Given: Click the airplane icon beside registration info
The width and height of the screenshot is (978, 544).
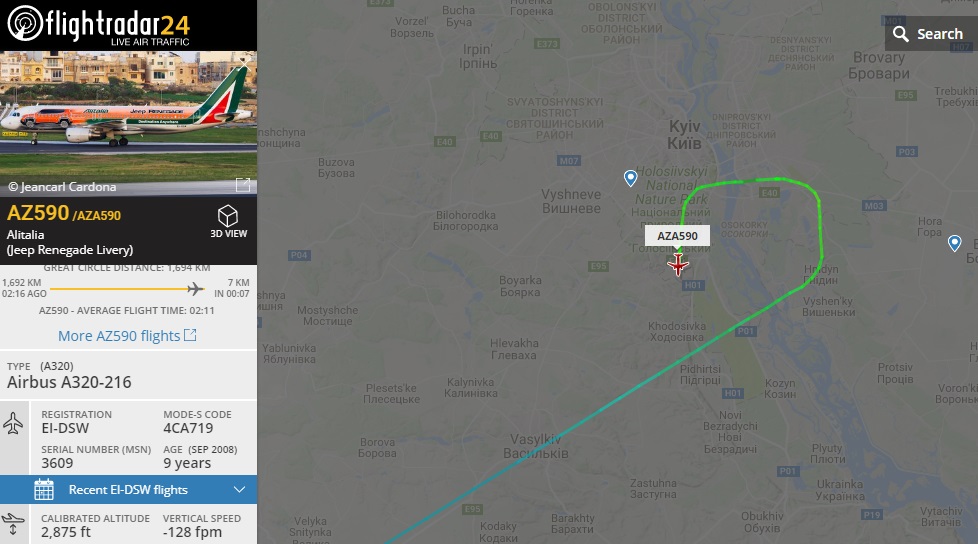Looking at the screenshot, I should [13, 423].
